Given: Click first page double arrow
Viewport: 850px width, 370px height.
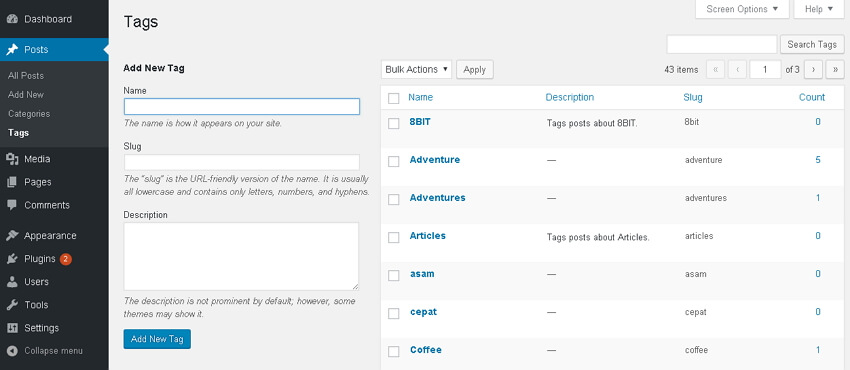Looking at the screenshot, I should tap(716, 69).
